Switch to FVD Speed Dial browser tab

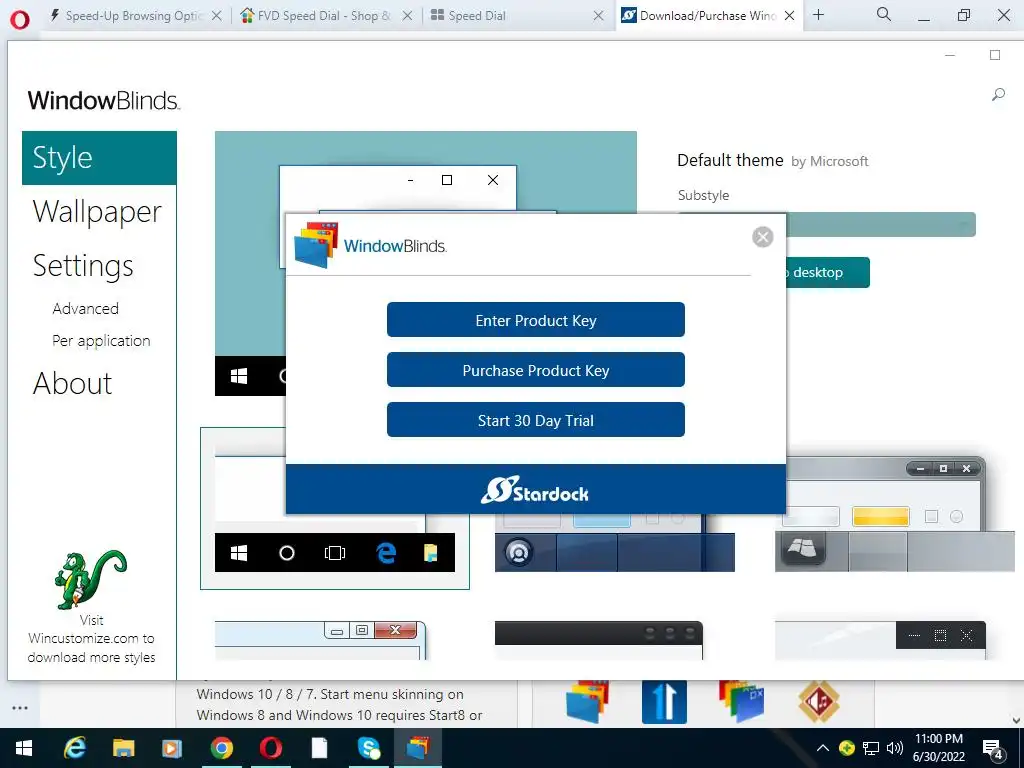(315, 16)
